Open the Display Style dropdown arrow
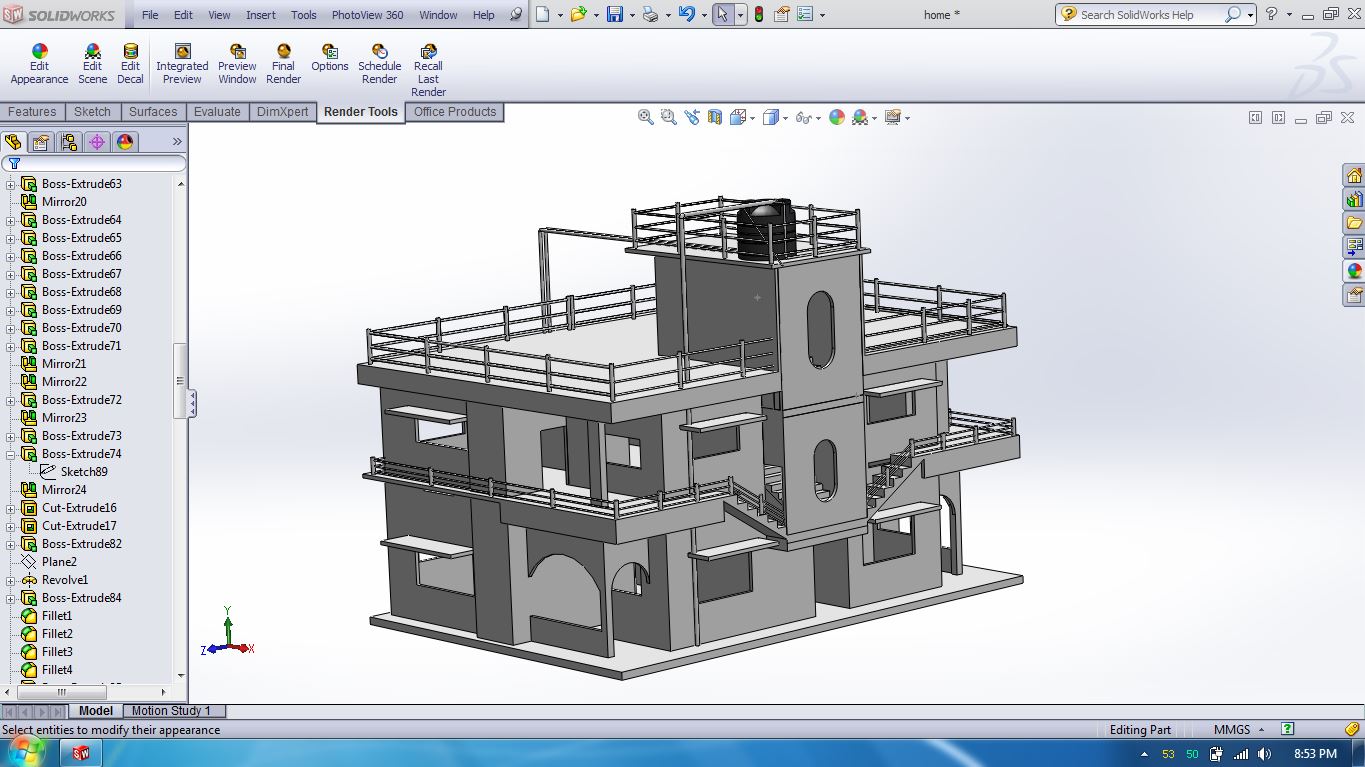 pos(785,118)
